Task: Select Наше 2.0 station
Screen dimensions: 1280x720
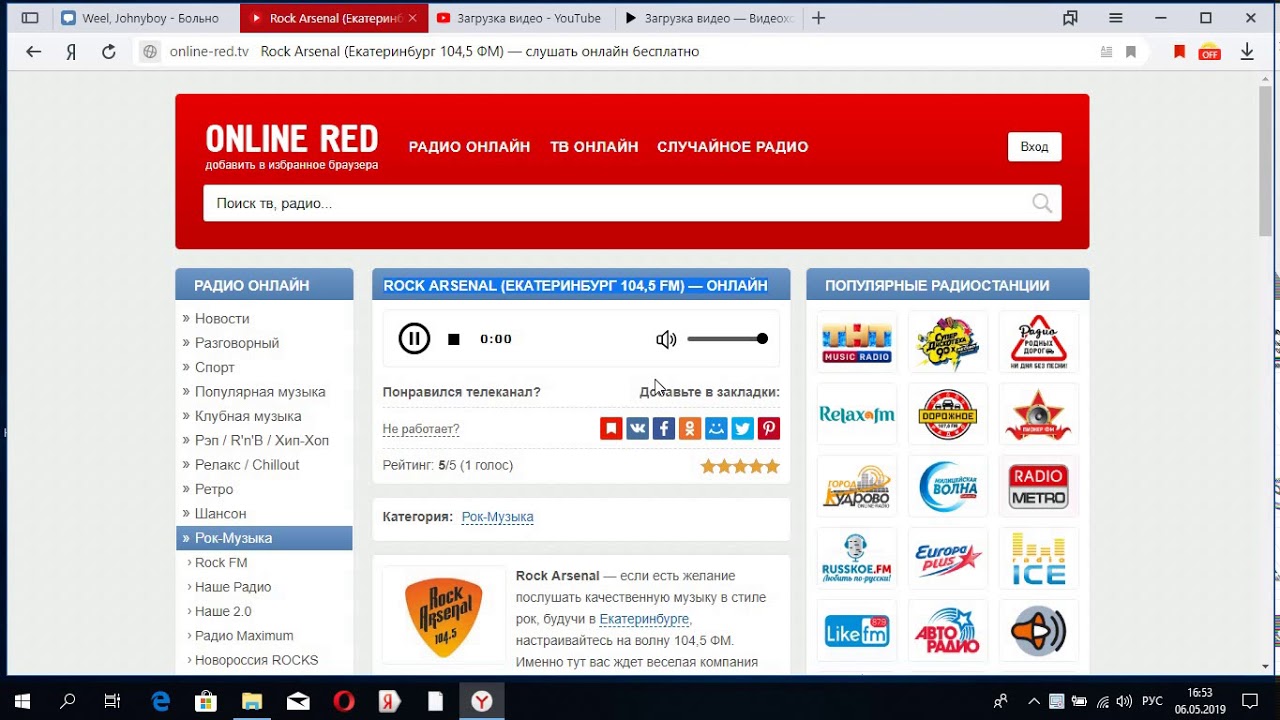Action: 223,611
